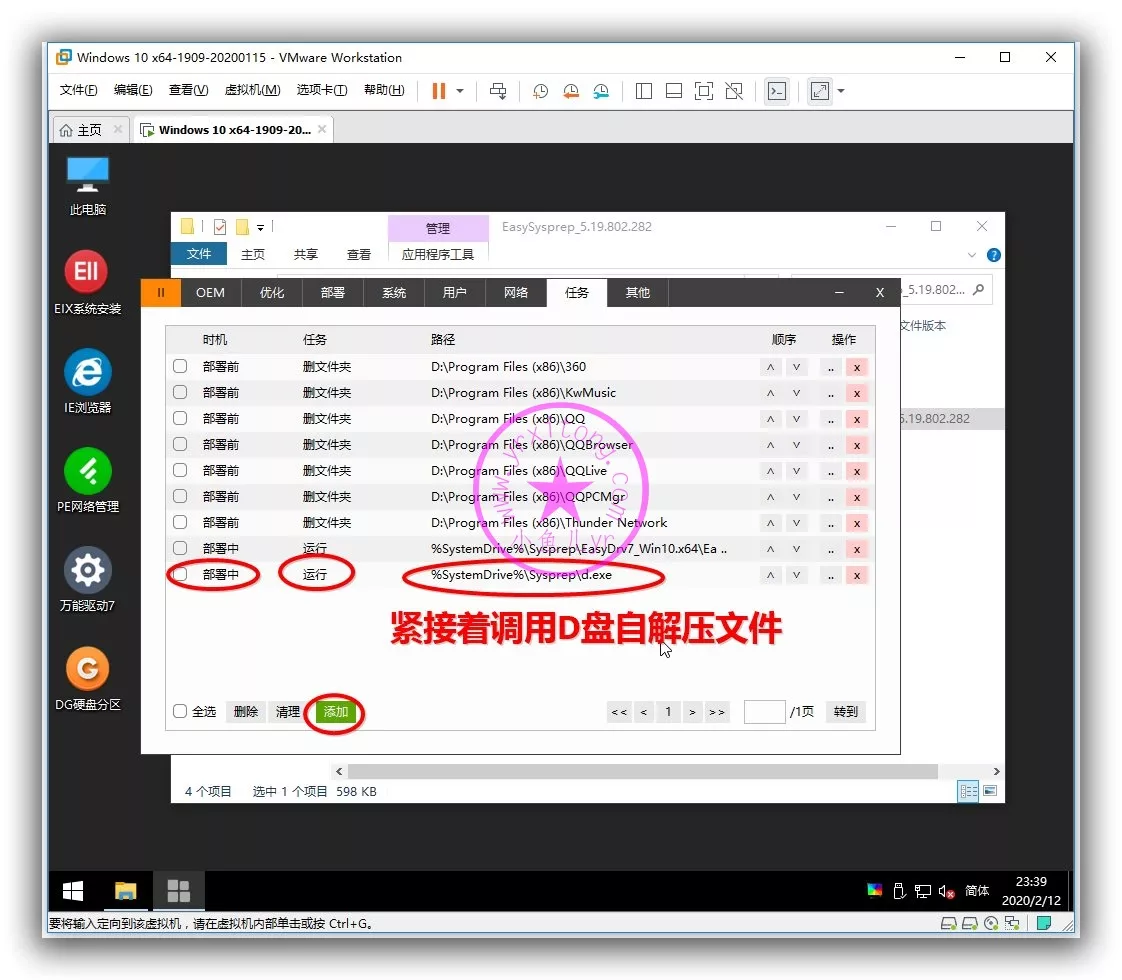Switch to the 部署 tab

333,292
